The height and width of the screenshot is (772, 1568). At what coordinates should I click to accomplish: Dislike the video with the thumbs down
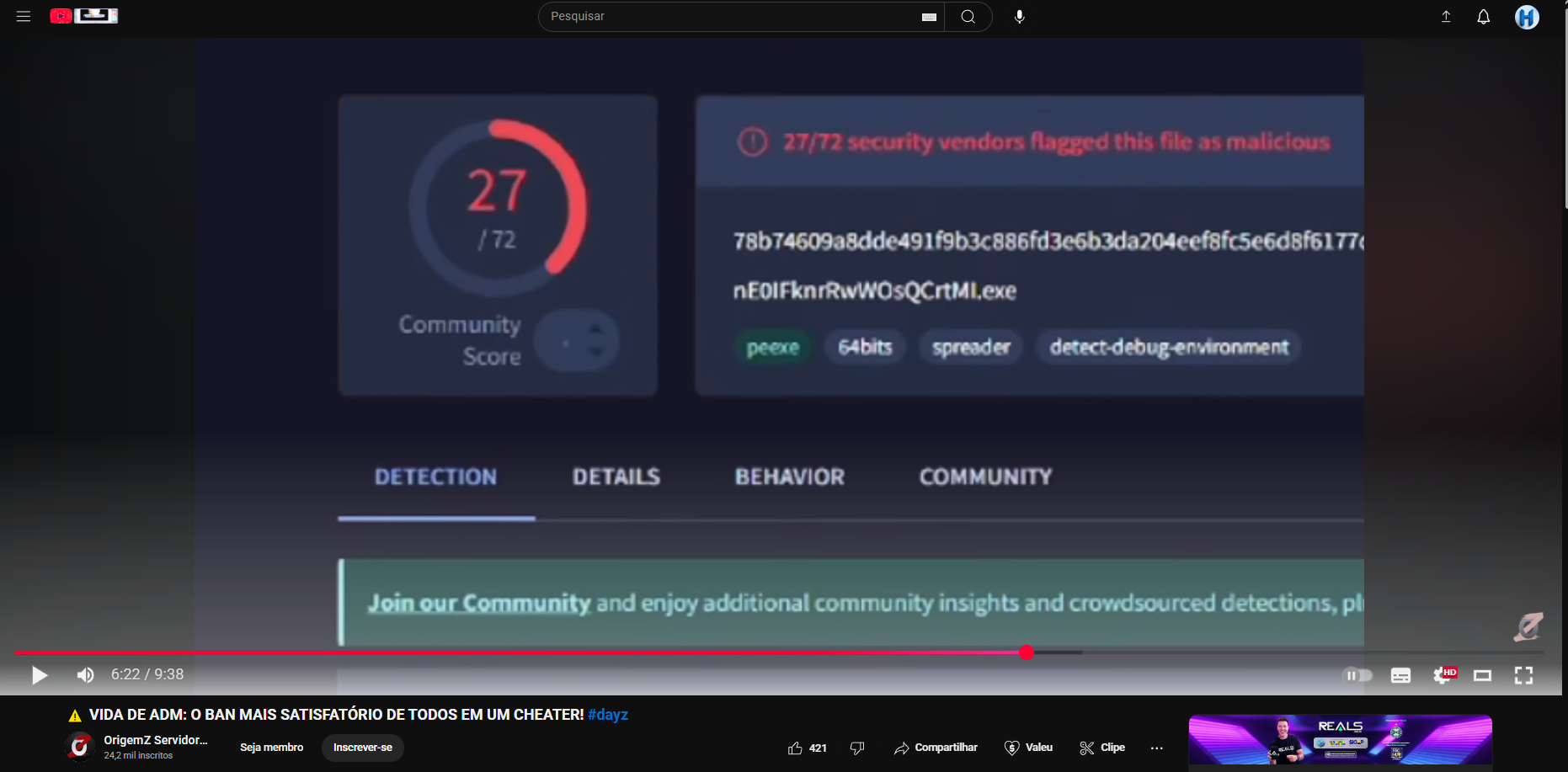click(x=857, y=747)
